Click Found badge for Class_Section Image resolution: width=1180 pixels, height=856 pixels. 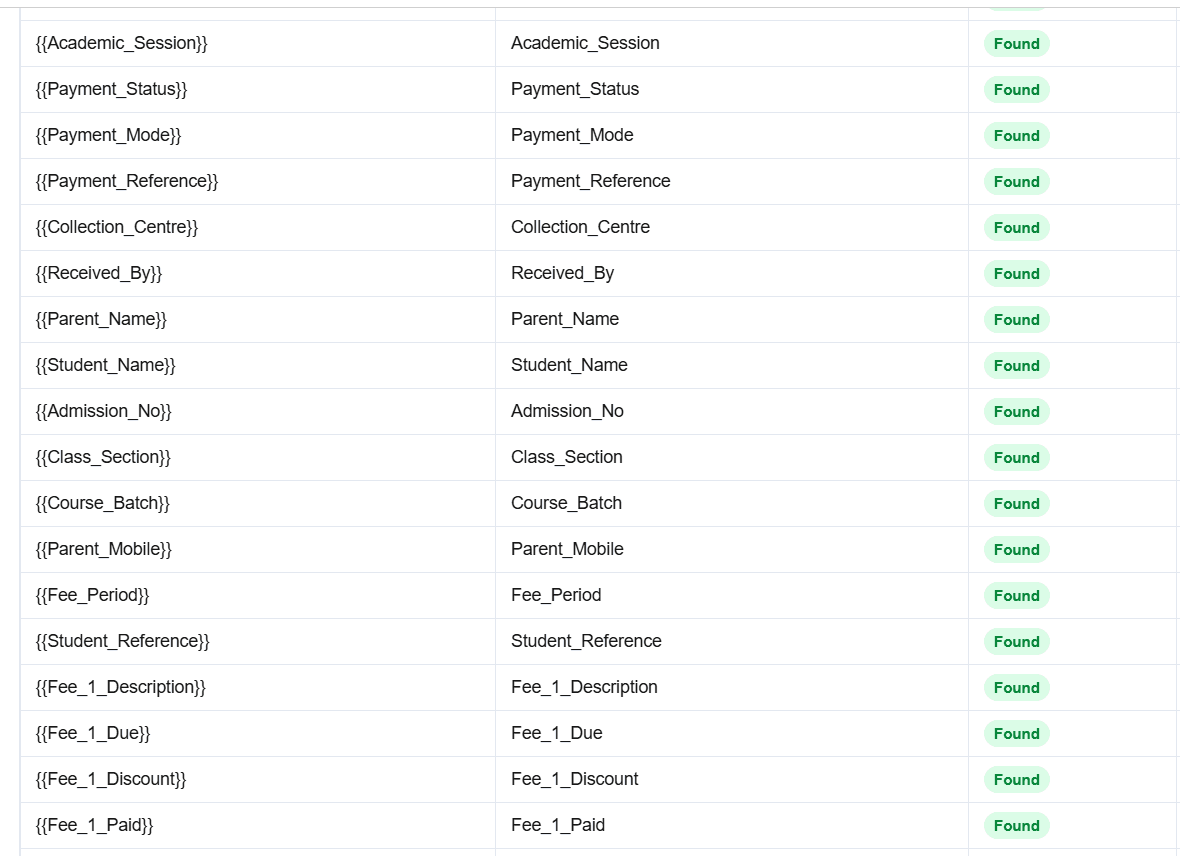tap(1016, 457)
